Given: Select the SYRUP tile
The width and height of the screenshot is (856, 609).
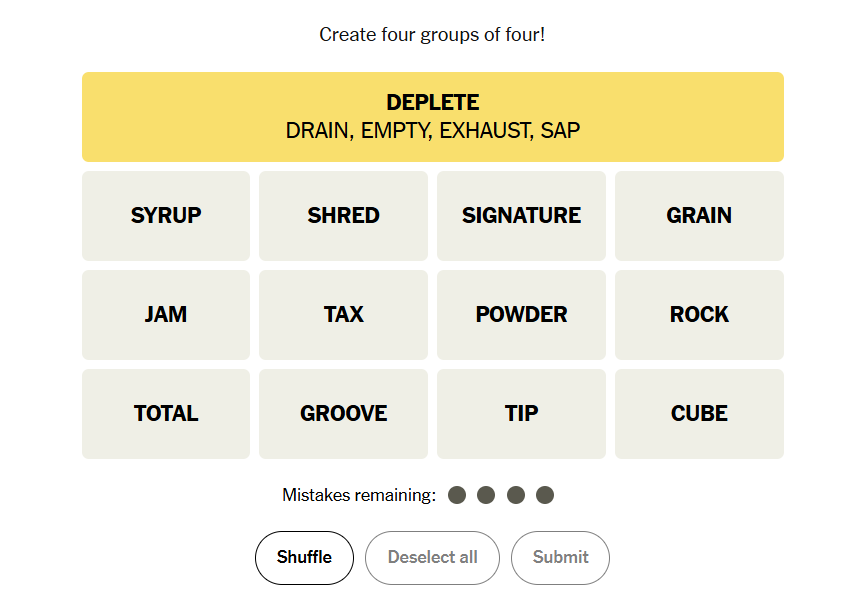Looking at the screenshot, I should coord(166,216).
